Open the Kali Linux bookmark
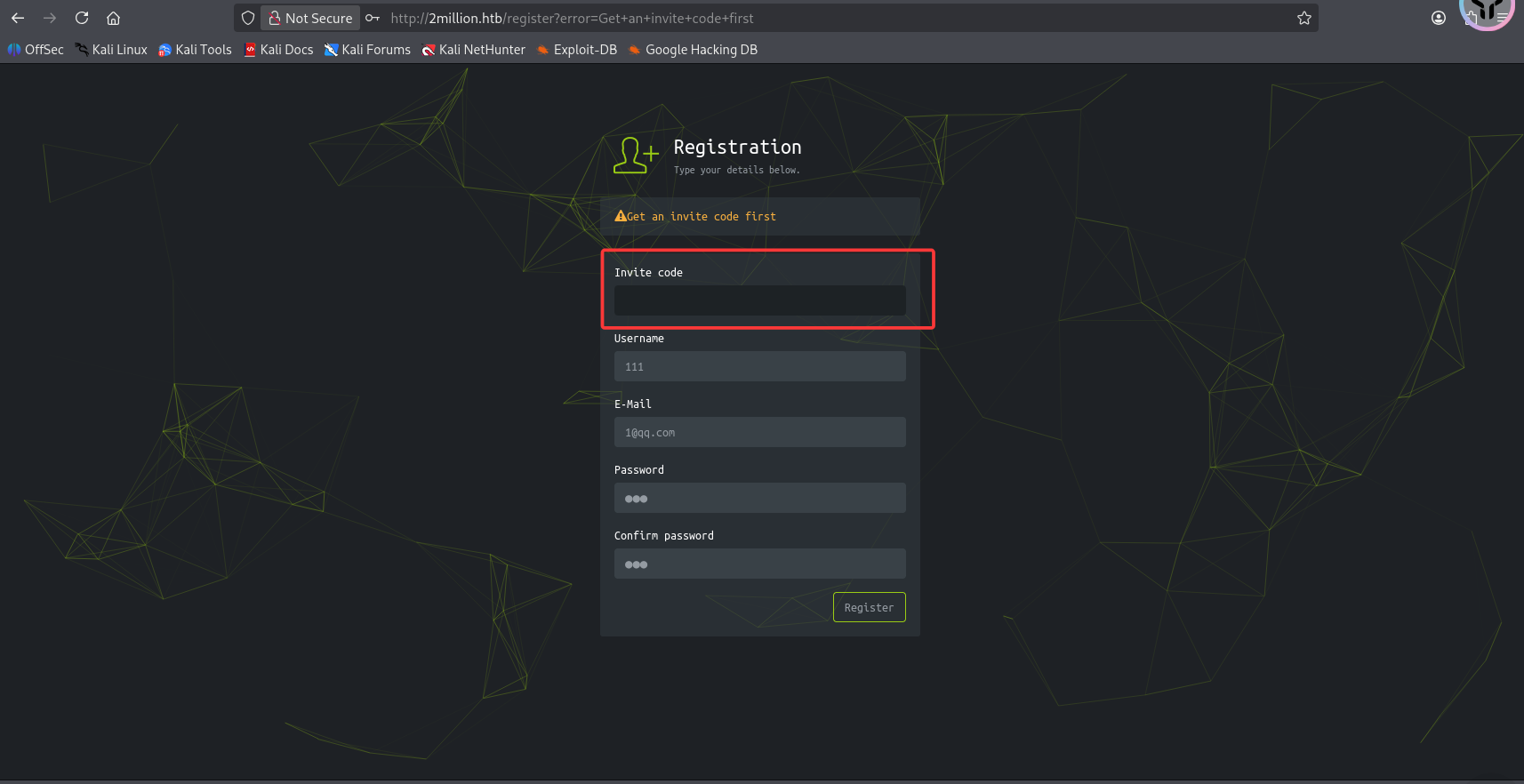 pyautogui.click(x=111, y=50)
